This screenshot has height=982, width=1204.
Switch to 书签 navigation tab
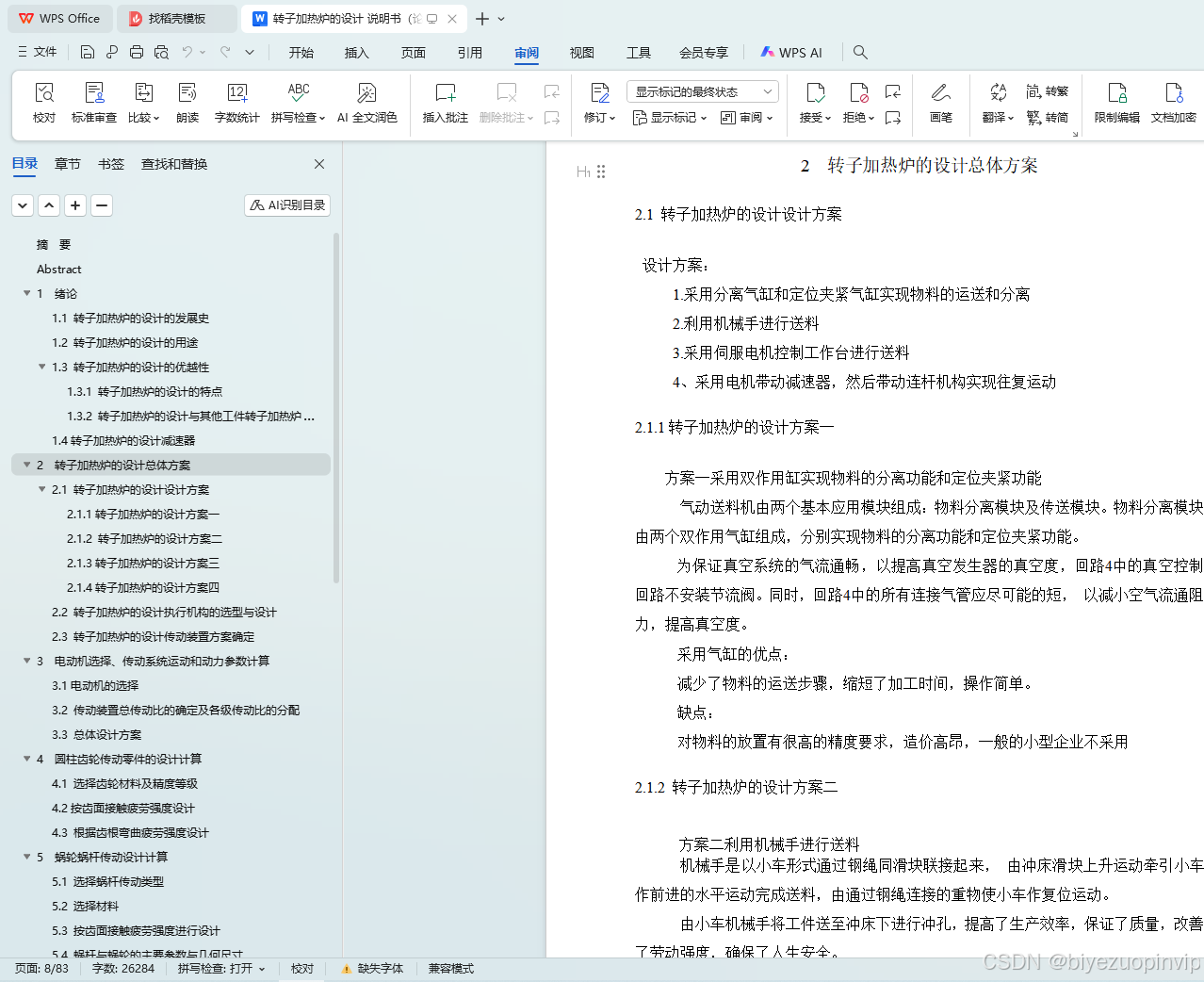coord(111,164)
